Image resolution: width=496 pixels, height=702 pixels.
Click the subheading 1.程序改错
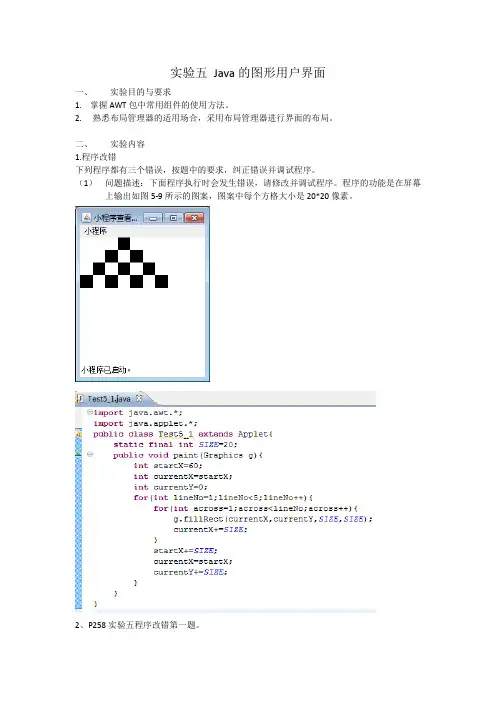coord(96,157)
